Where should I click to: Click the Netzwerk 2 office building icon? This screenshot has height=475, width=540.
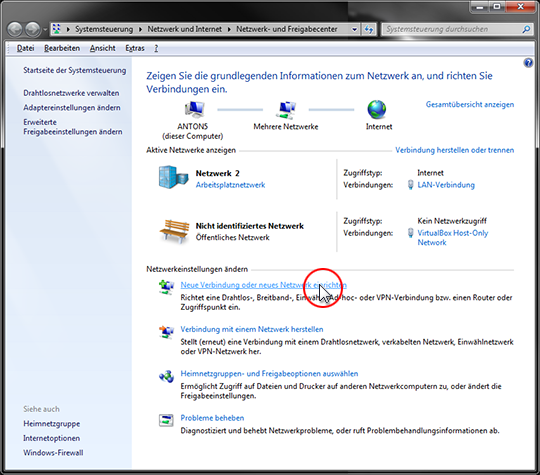(x=174, y=177)
